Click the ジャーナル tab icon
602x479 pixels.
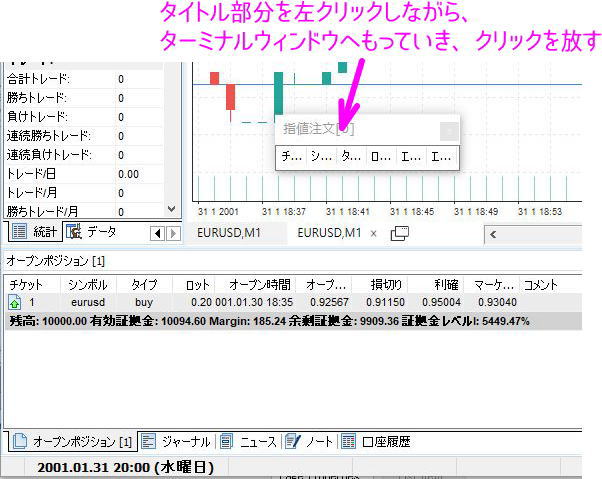click(148, 441)
